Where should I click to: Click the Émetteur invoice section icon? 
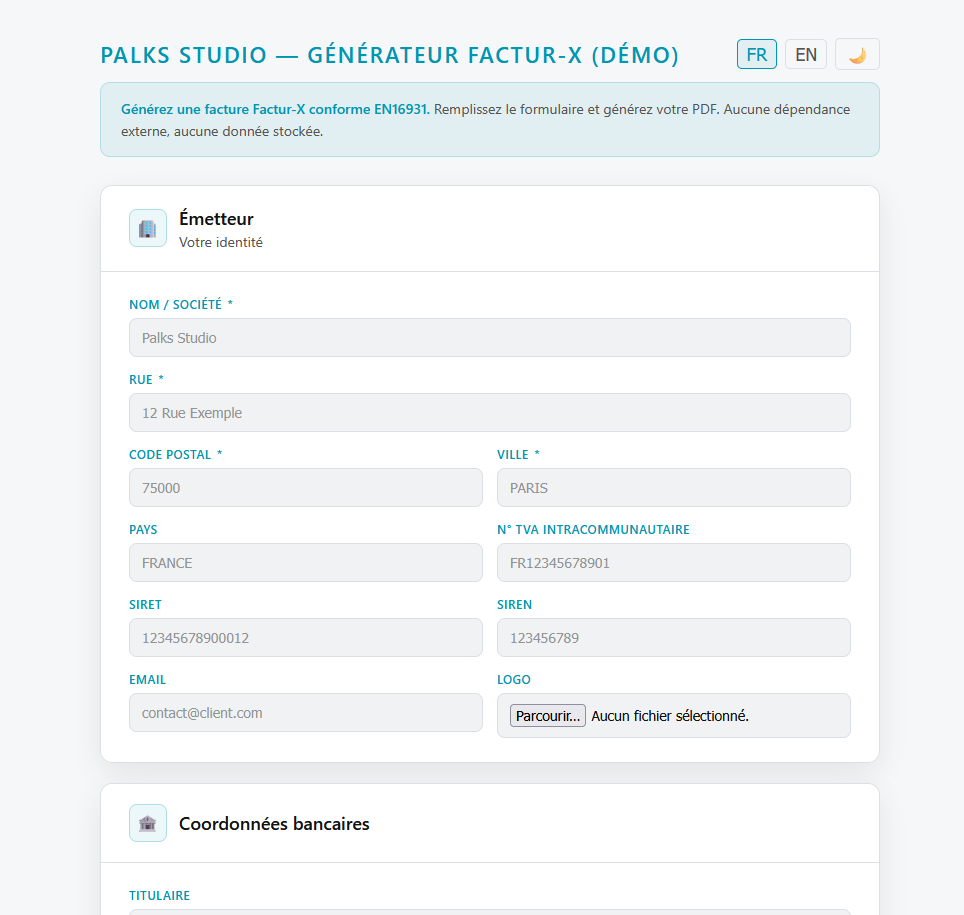point(147,227)
